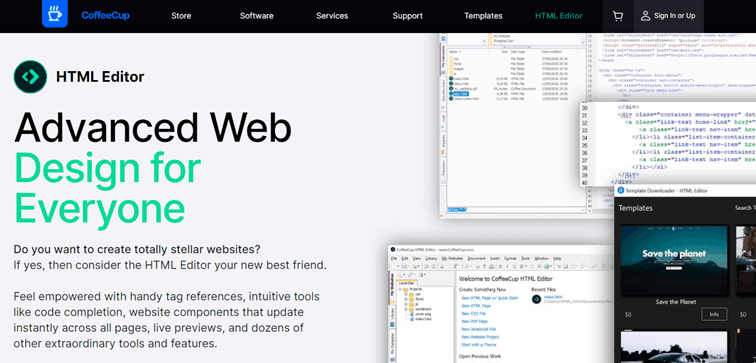Click New HTML Page w/ Quick Start link
Image resolution: width=756 pixels, height=363 pixels.
click(x=489, y=298)
